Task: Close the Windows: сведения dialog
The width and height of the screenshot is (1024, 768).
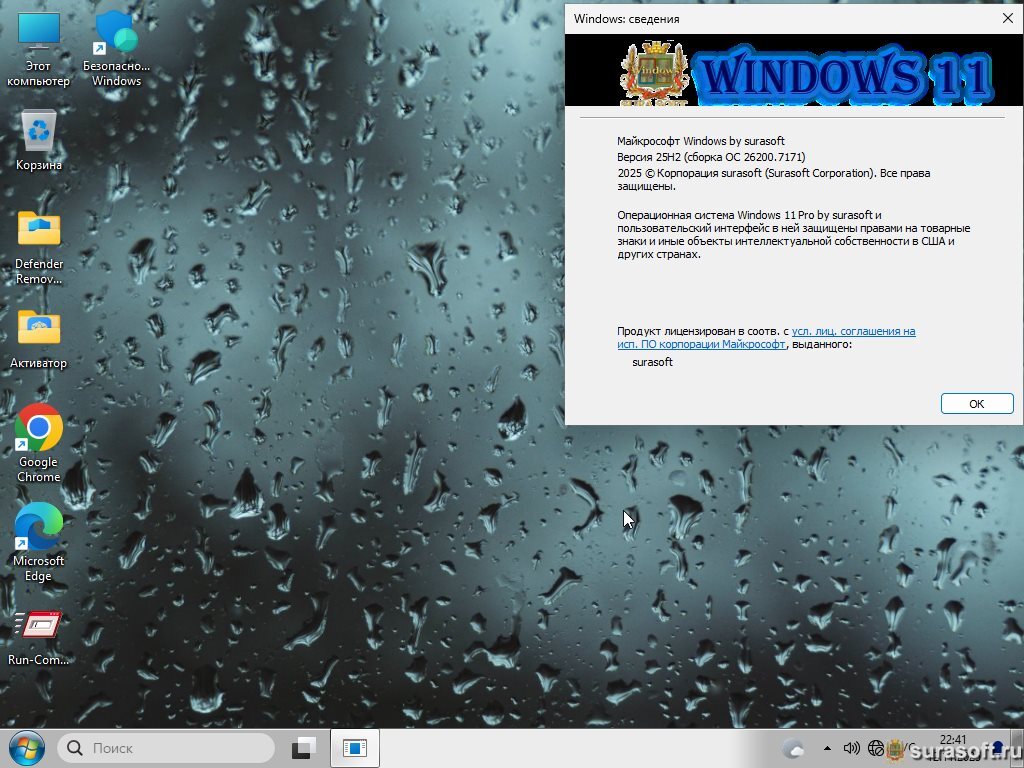Action: pos(1008,18)
